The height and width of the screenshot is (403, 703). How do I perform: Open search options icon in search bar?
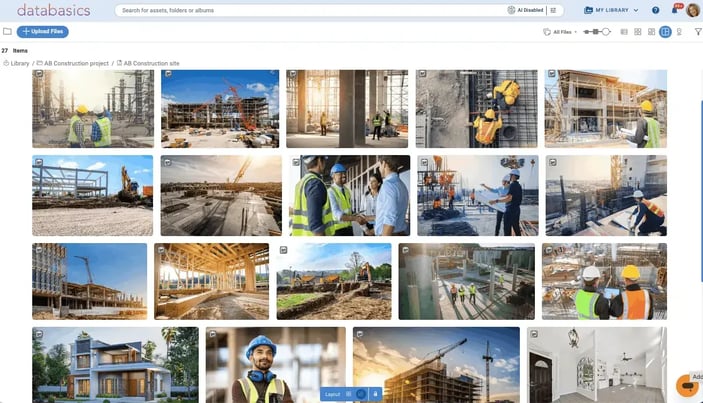pos(553,10)
